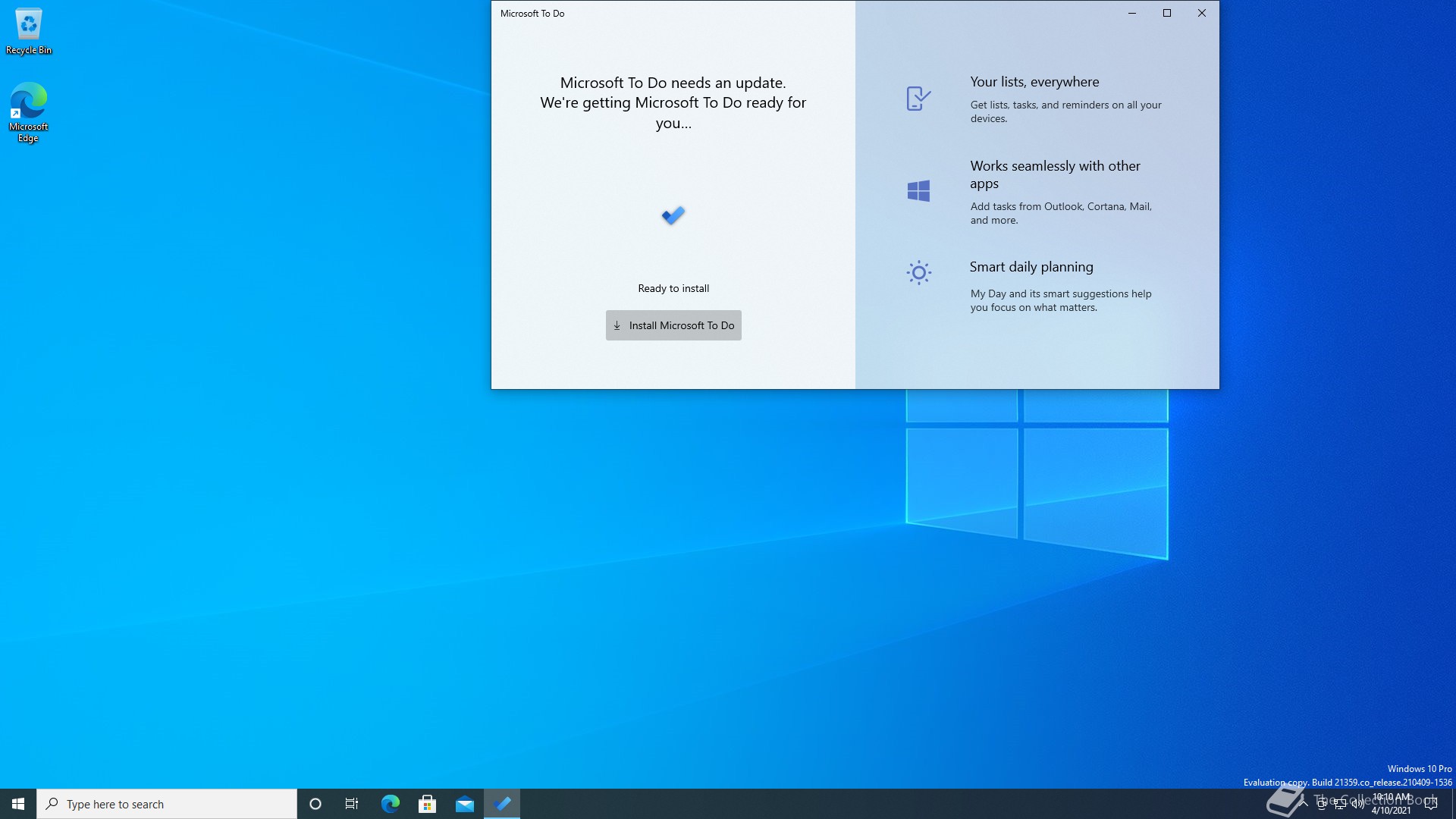Open the network status tray icon
The height and width of the screenshot is (819, 1456).
tap(1340, 804)
